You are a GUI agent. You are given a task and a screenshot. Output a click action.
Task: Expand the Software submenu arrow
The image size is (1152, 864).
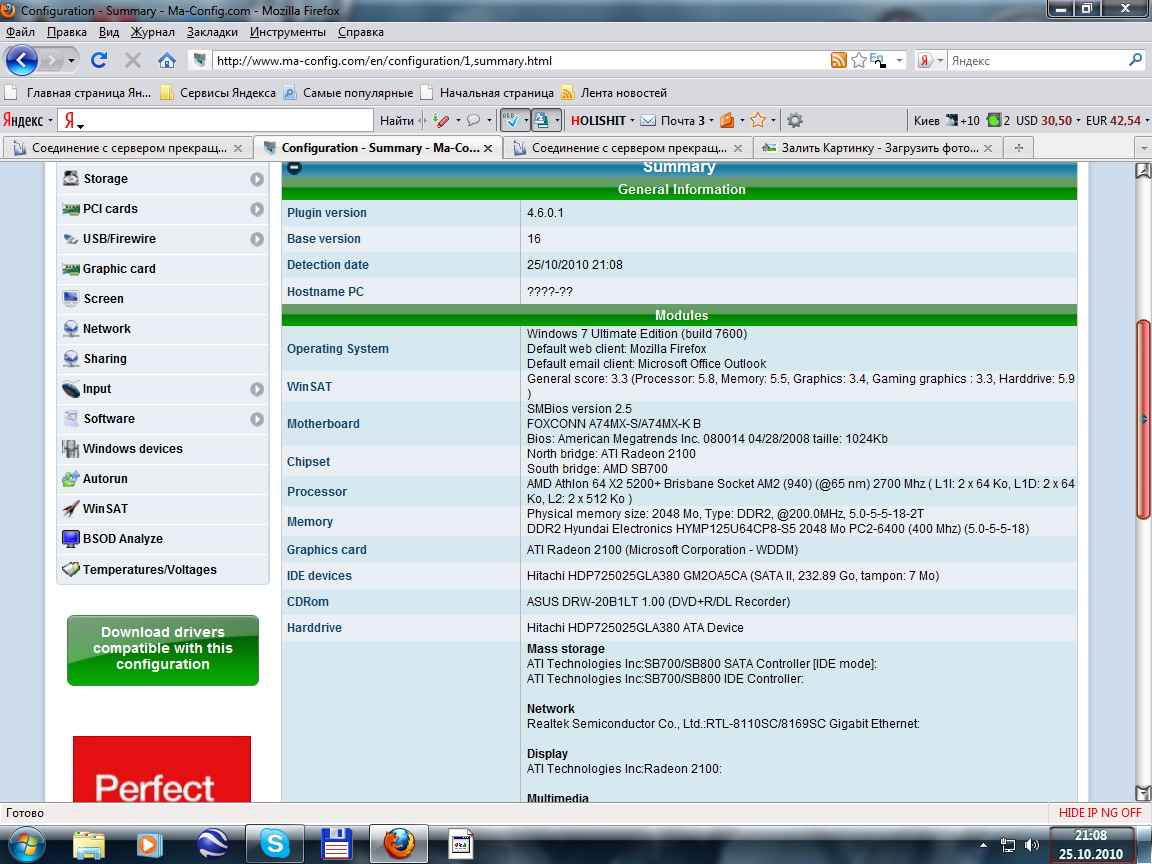pyautogui.click(x=256, y=419)
